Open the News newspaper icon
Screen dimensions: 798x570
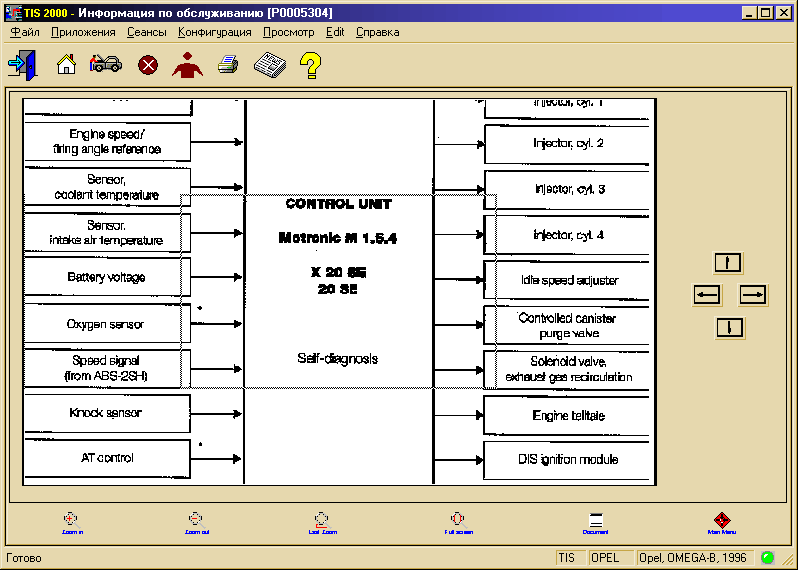point(270,65)
